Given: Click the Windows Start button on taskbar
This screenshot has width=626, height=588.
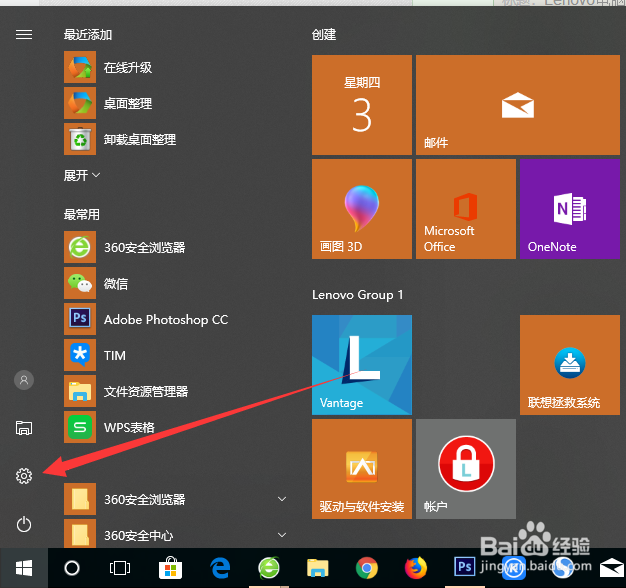Looking at the screenshot, I should [24, 568].
